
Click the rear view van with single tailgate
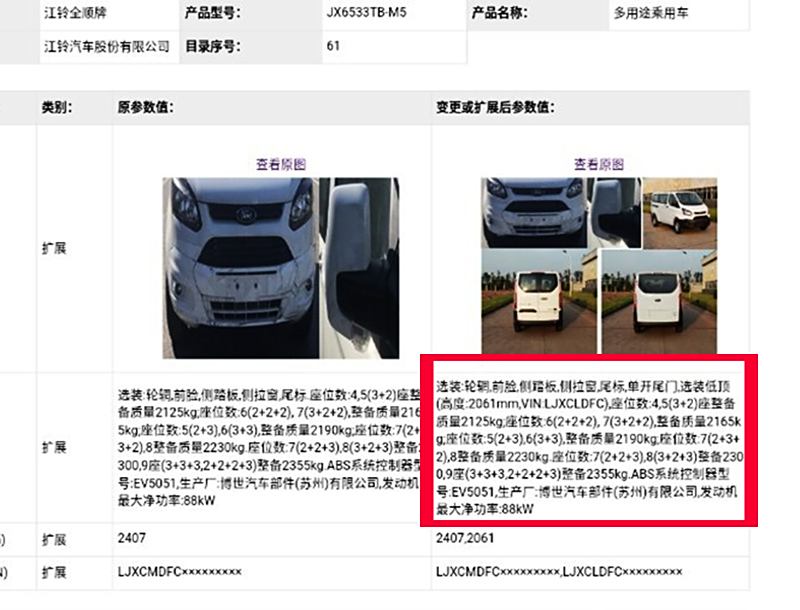tap(659, 301)
